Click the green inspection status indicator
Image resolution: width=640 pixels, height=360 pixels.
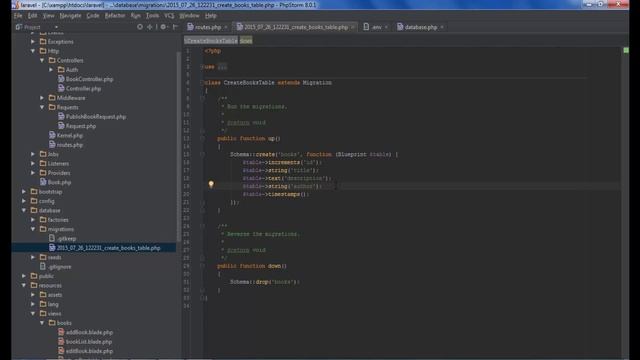coord(626,50)
